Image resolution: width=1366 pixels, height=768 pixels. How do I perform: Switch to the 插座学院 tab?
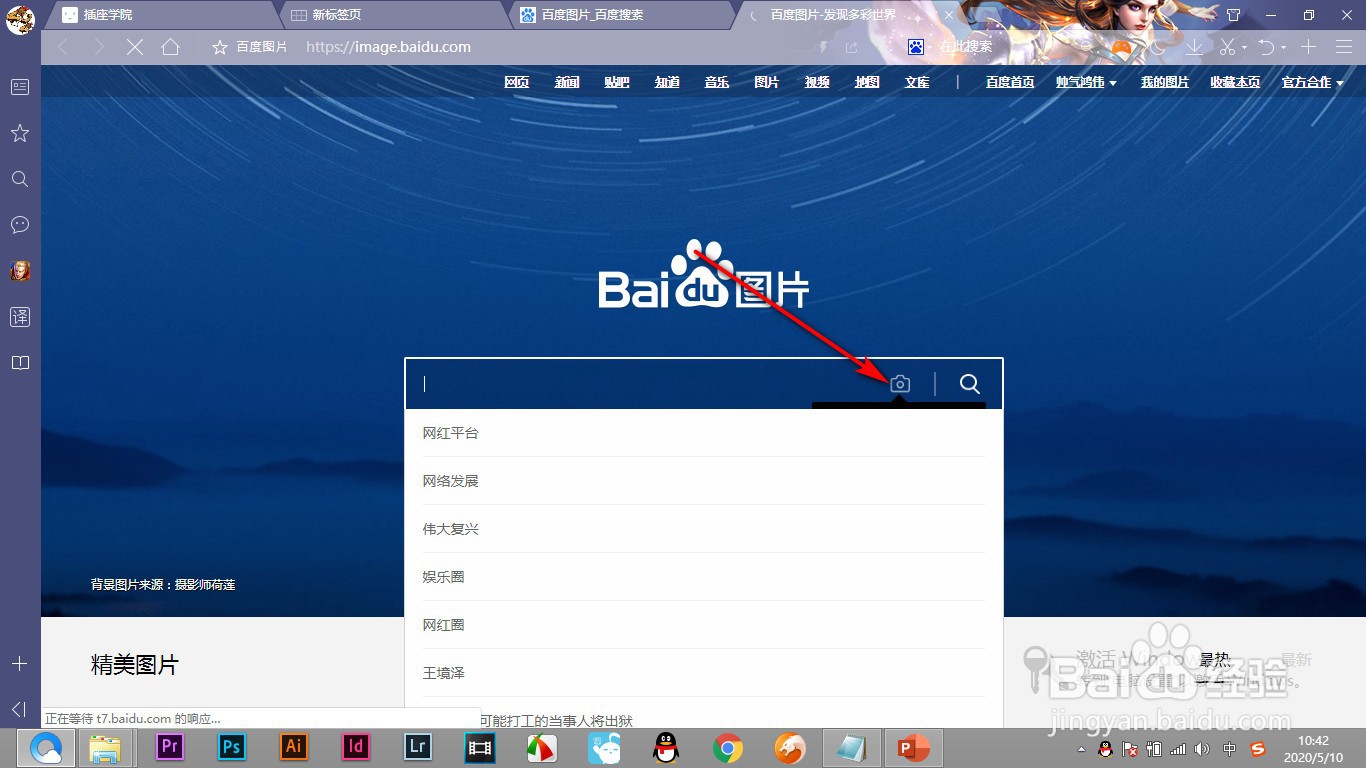coord(160,15)
